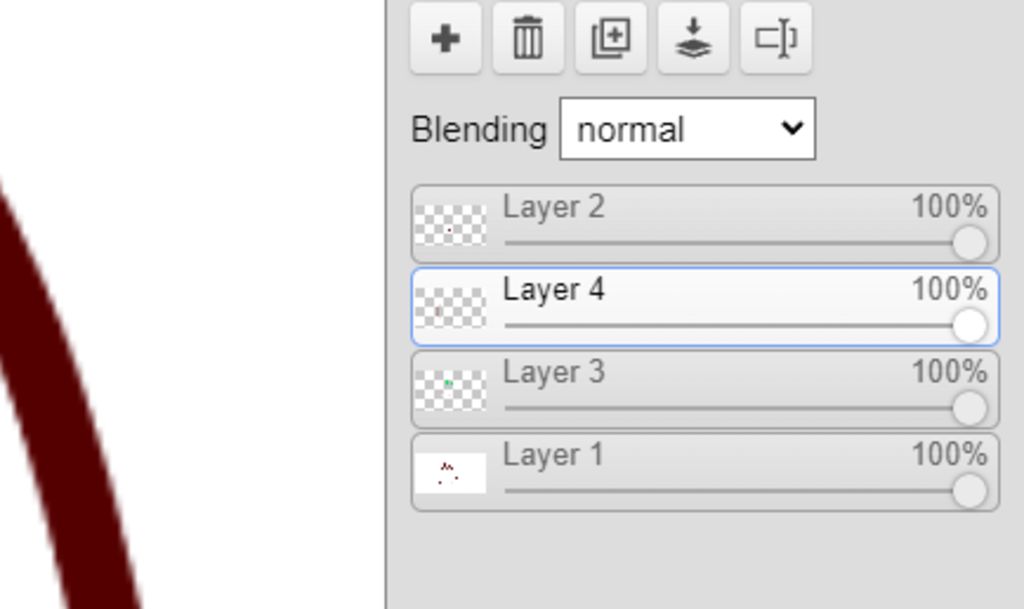
Task: Click Layer 1 opacity slider handle
Action: pyautogui.click(x=969, y=491)
